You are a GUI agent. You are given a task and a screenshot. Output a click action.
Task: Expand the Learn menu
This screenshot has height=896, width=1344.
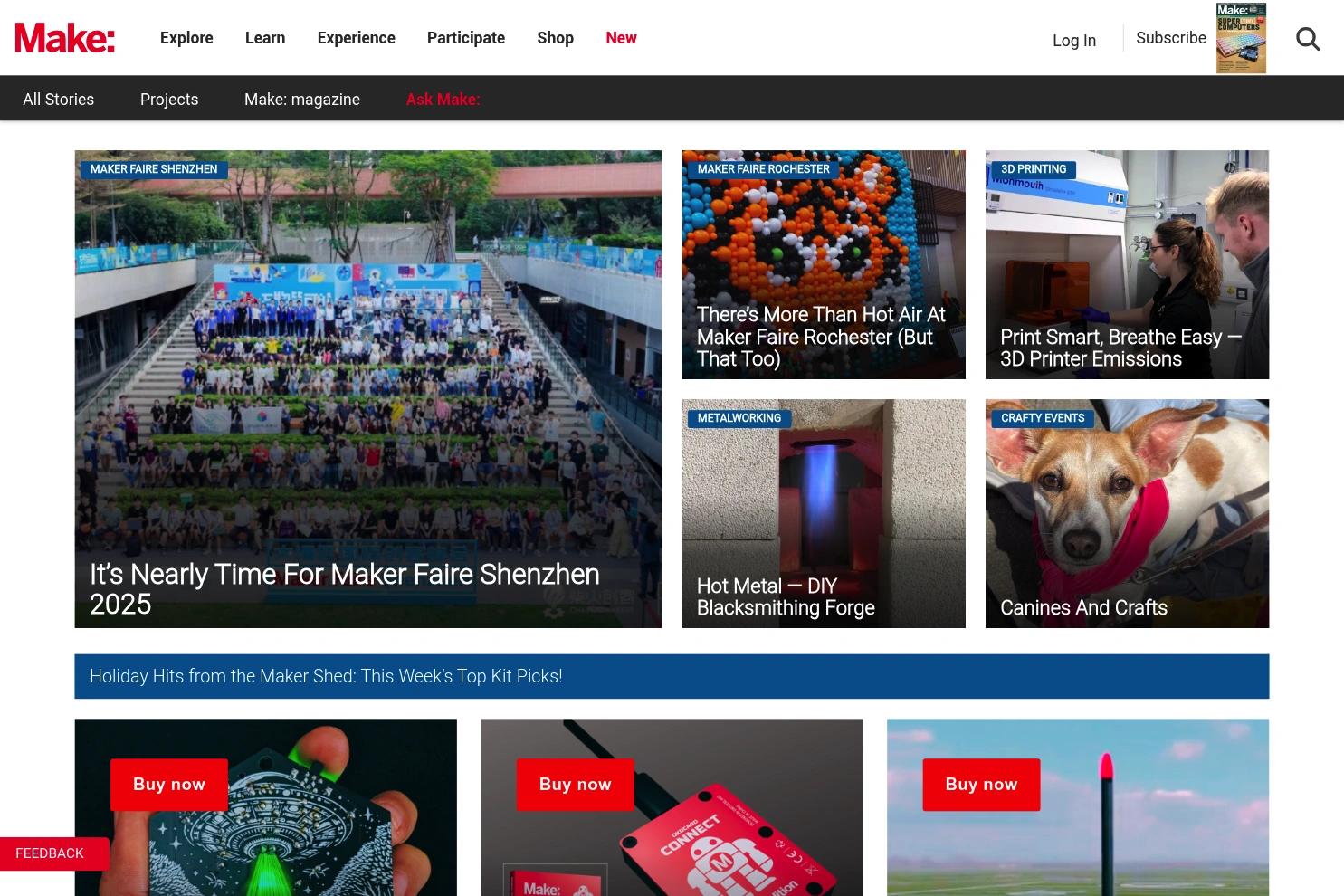click(x=265, y=38)
